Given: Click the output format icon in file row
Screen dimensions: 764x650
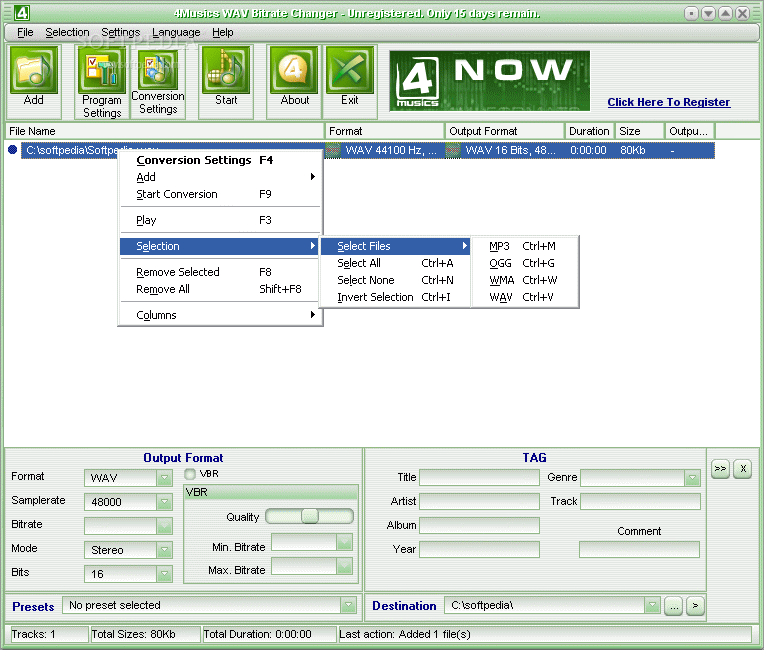Looking at the screenshot, I should click(x=453, y=150).
